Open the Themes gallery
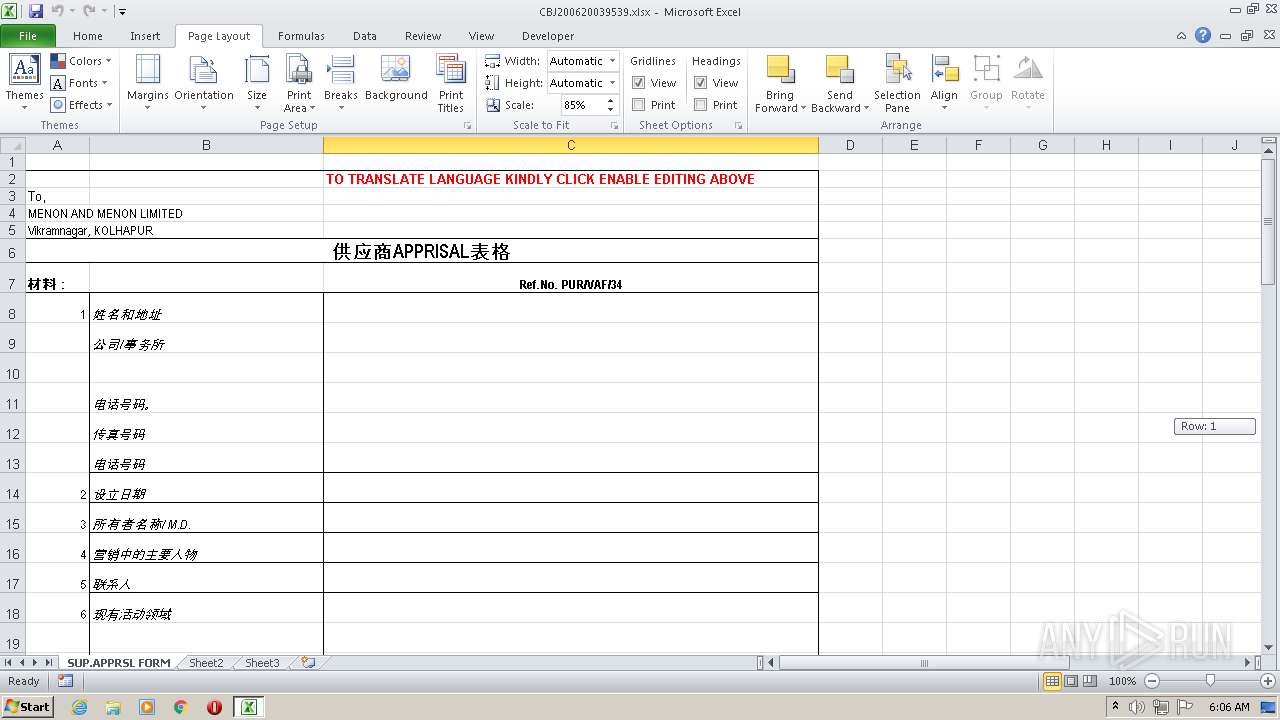This screenshot has width=1280, height=720. coord(24,83)
